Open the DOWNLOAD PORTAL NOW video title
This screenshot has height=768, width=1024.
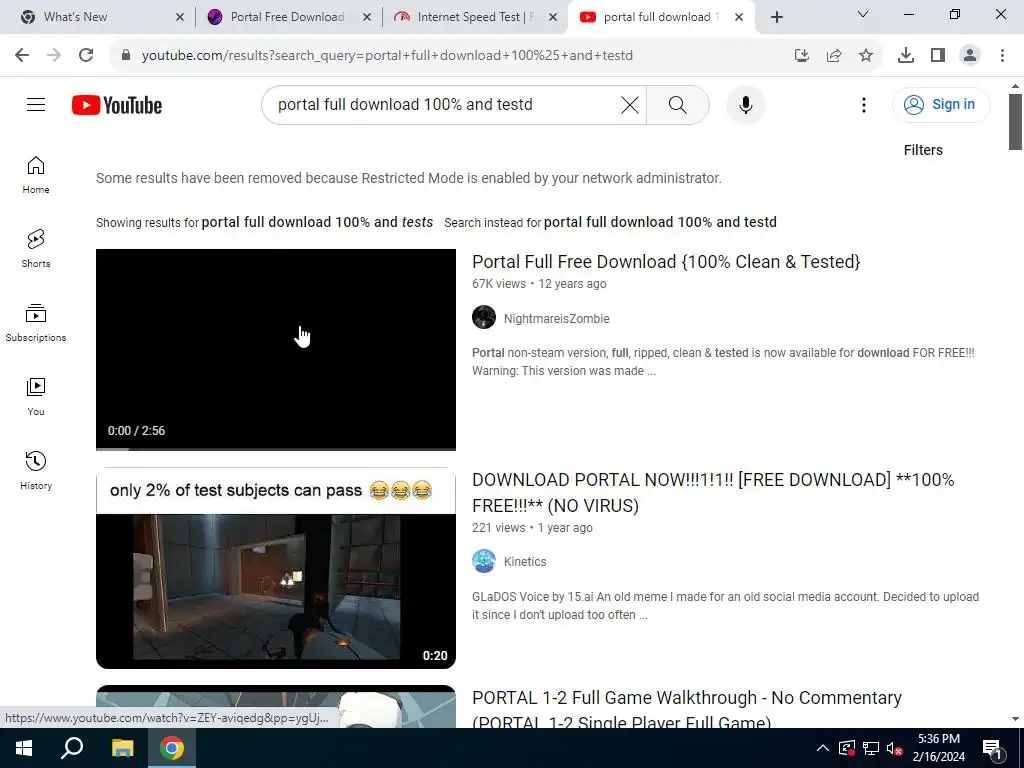713,492
